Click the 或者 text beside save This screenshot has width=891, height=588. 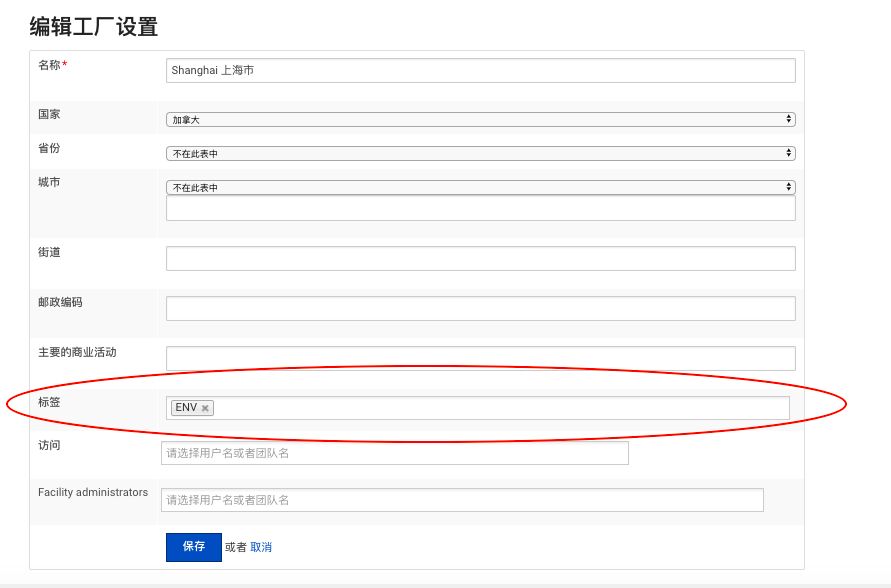pos(236,547)
